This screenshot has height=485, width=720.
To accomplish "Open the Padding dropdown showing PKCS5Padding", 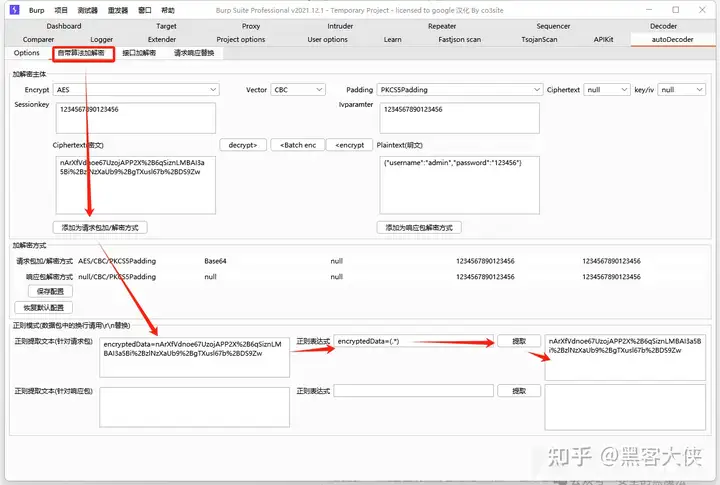I will click(460, 90).
